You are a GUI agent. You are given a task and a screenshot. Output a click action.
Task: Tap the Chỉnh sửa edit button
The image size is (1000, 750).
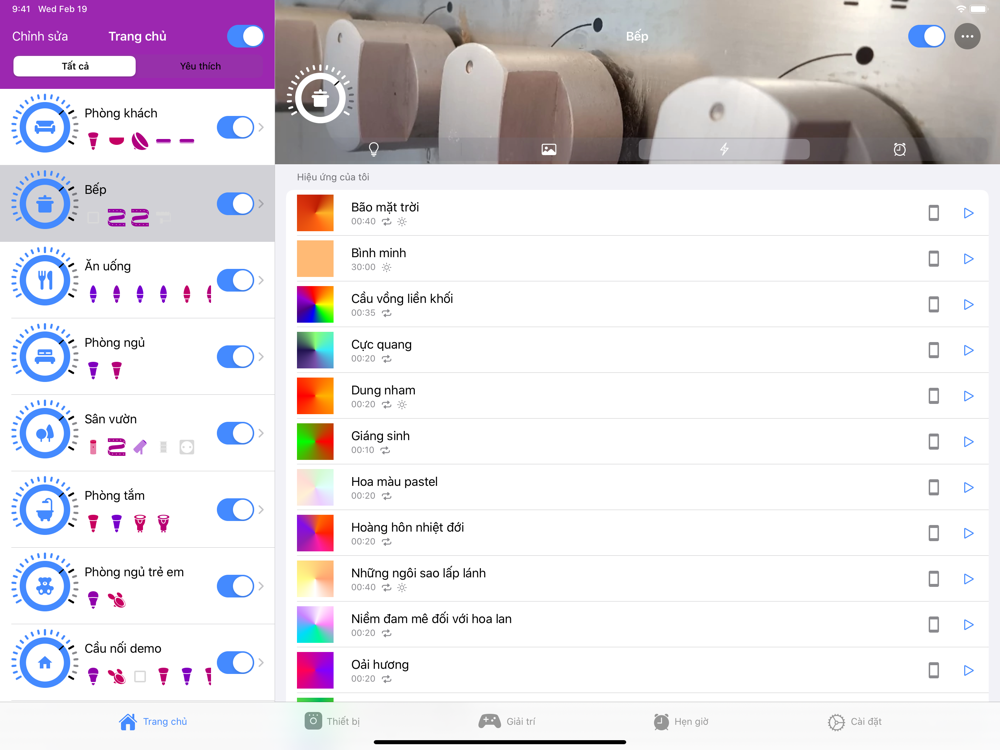[x=40, y=36]
